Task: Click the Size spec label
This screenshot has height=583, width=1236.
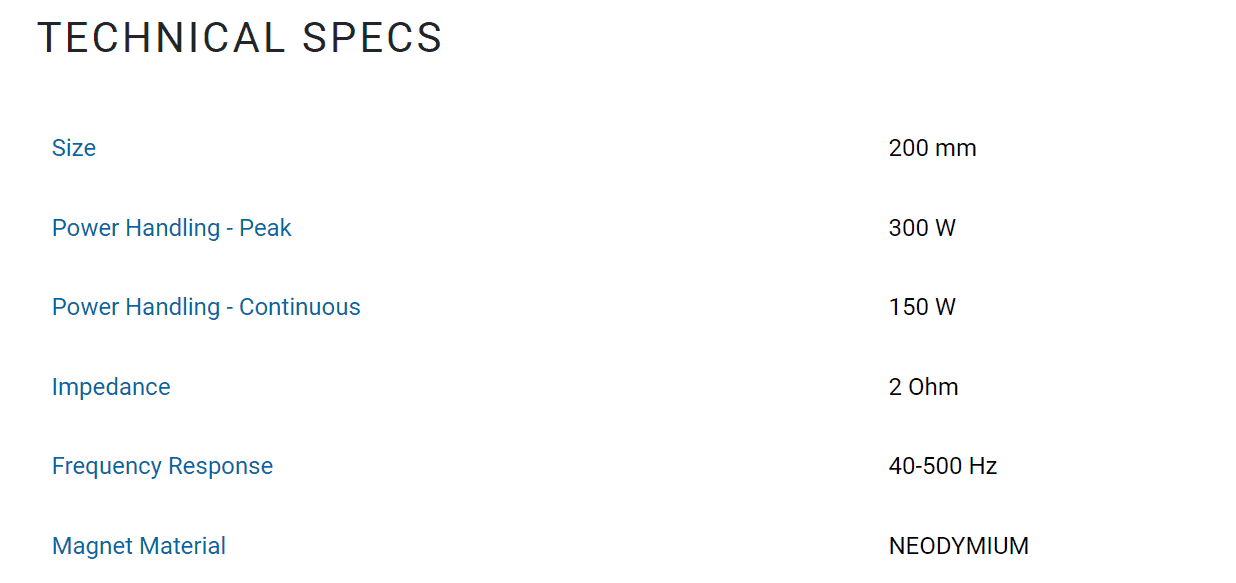Action: [74, 148]
